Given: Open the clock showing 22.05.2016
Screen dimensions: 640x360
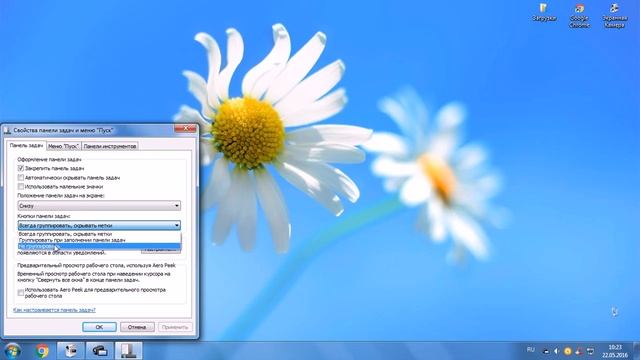Looking at the screenshot, I should pos(615,351).
